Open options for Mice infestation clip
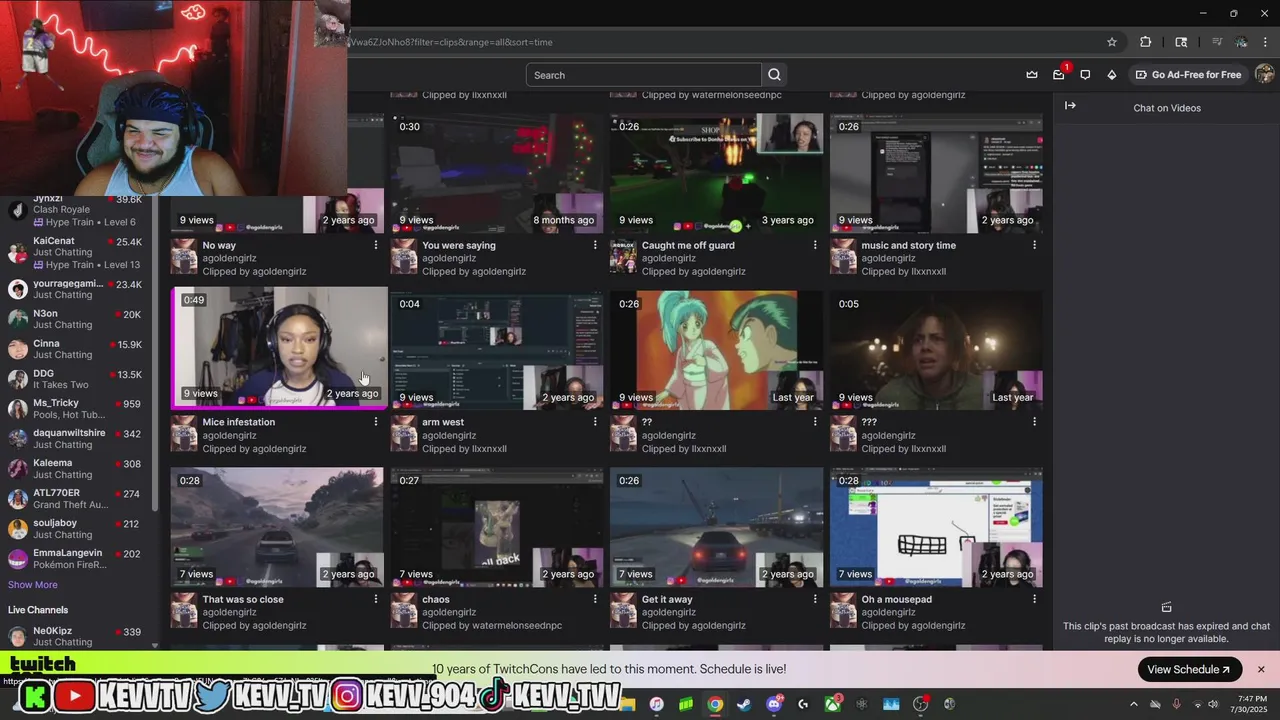Image resolution: width=1280 pixels, height=720 pixels. (376, 422)
